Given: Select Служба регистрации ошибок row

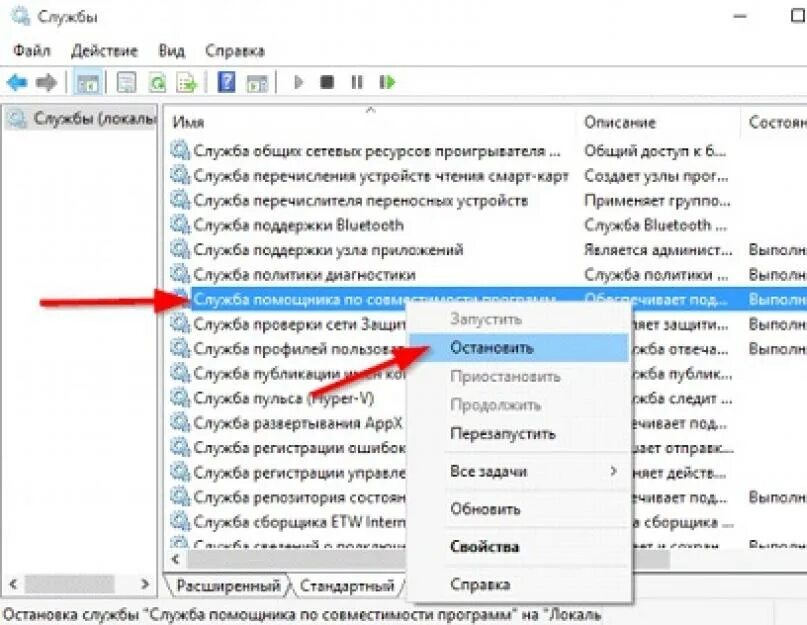Looking at the screenshot, I should tap(300, 448).
